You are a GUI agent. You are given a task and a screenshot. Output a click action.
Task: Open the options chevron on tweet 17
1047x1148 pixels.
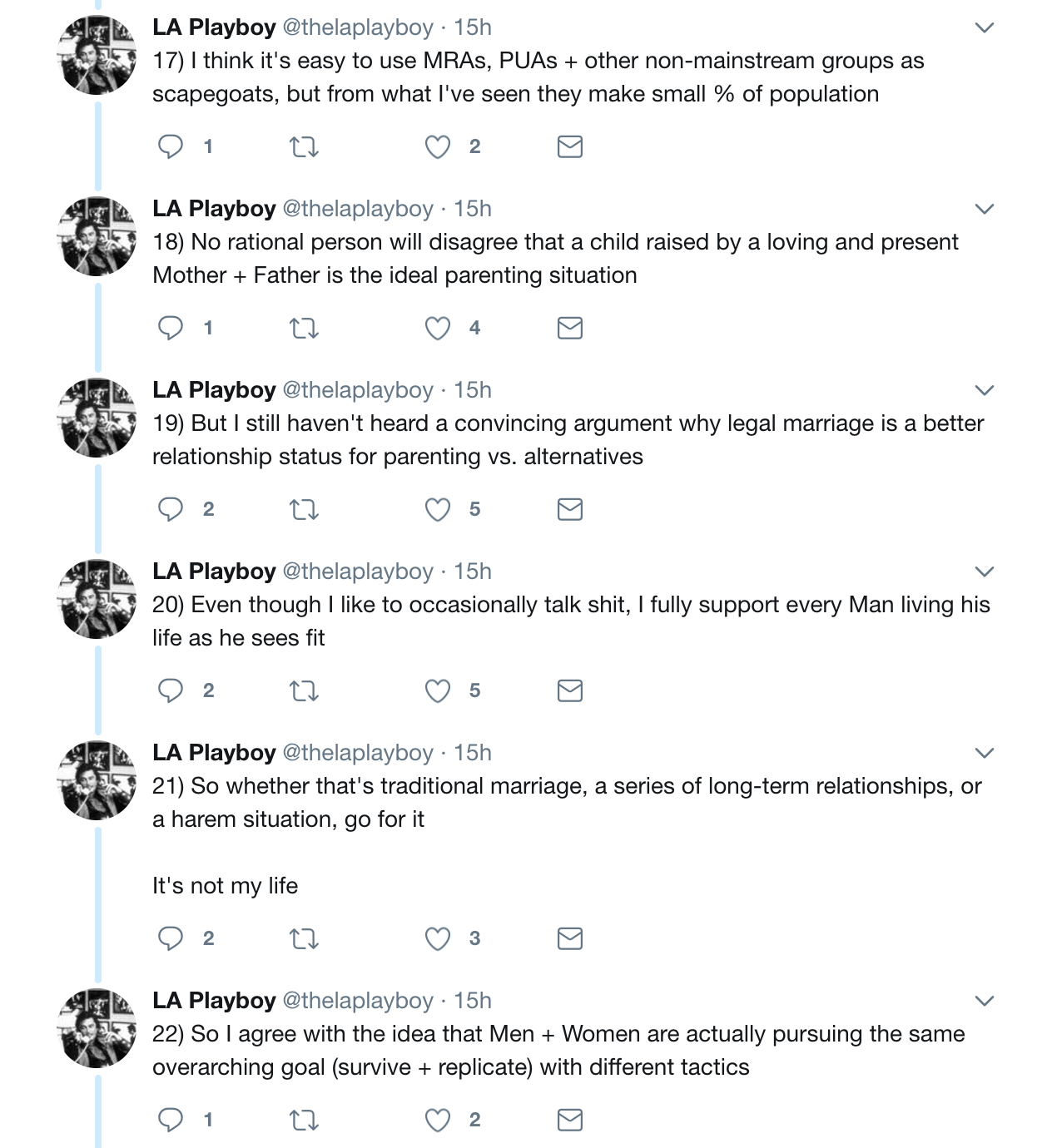985,27
